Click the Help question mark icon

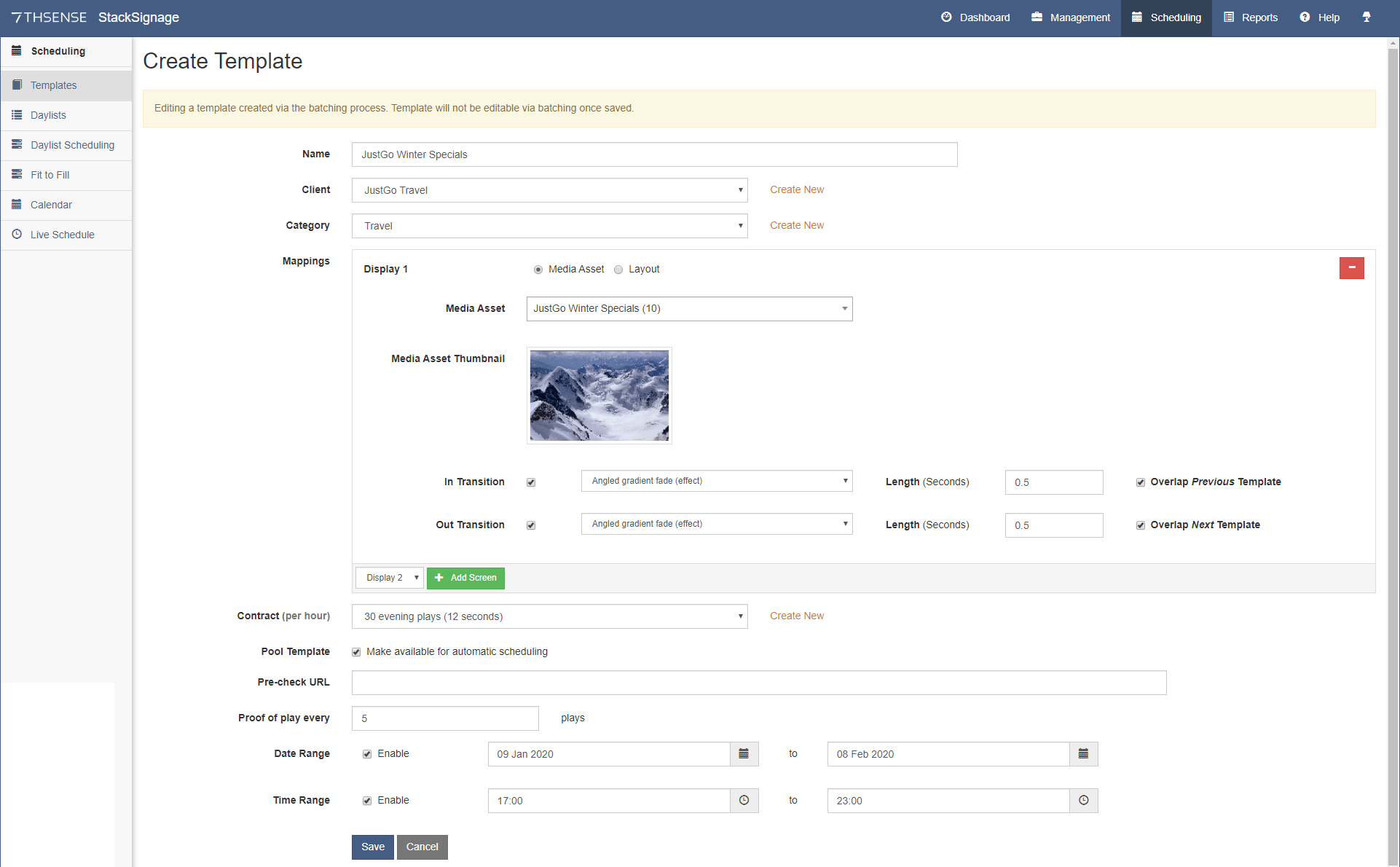tap(1305, 17)
